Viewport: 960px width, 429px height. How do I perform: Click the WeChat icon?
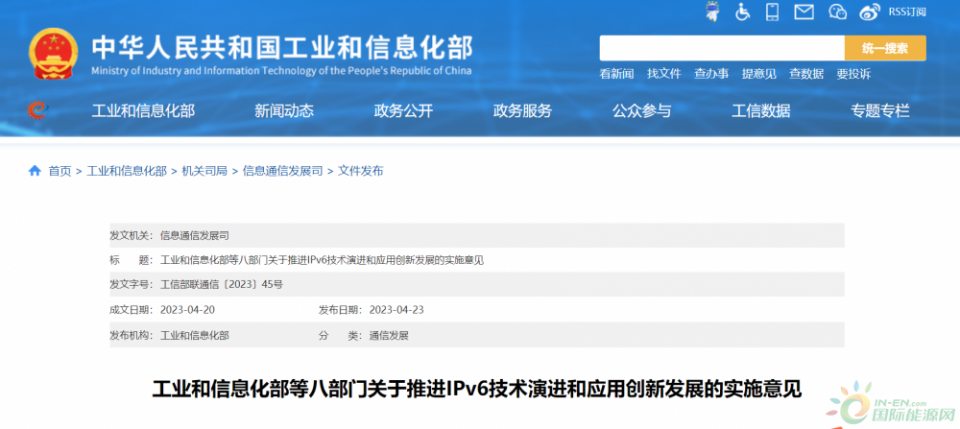pos(838,12)
